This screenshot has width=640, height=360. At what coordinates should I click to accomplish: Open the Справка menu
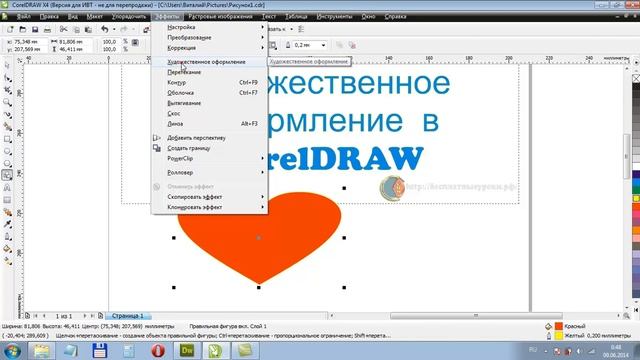(x=395, y=17)
